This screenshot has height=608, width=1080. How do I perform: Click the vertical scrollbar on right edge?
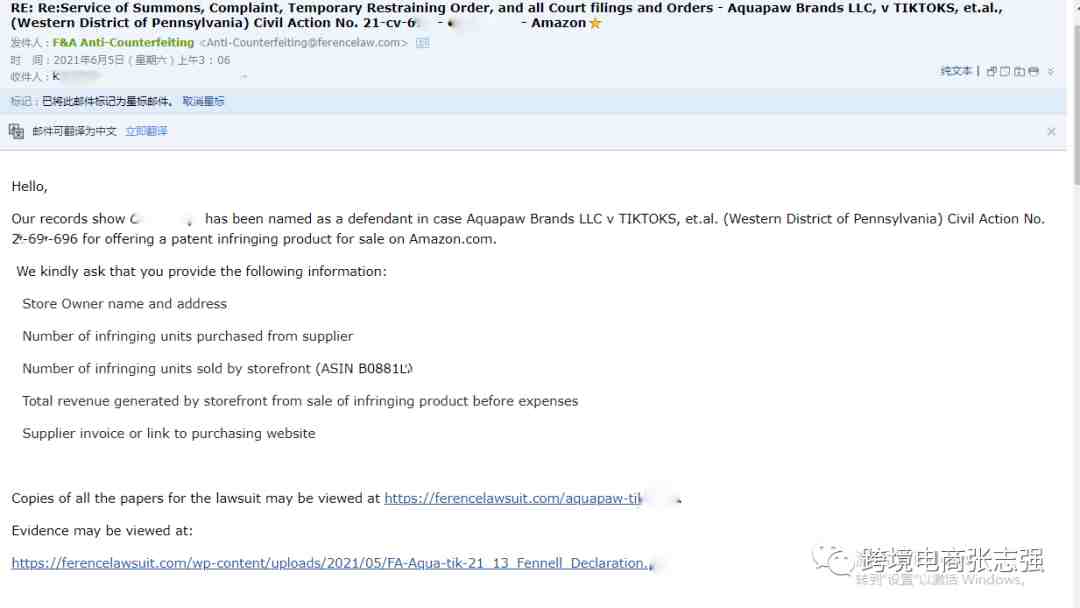pyautogui.click(x=1076, y=103)
